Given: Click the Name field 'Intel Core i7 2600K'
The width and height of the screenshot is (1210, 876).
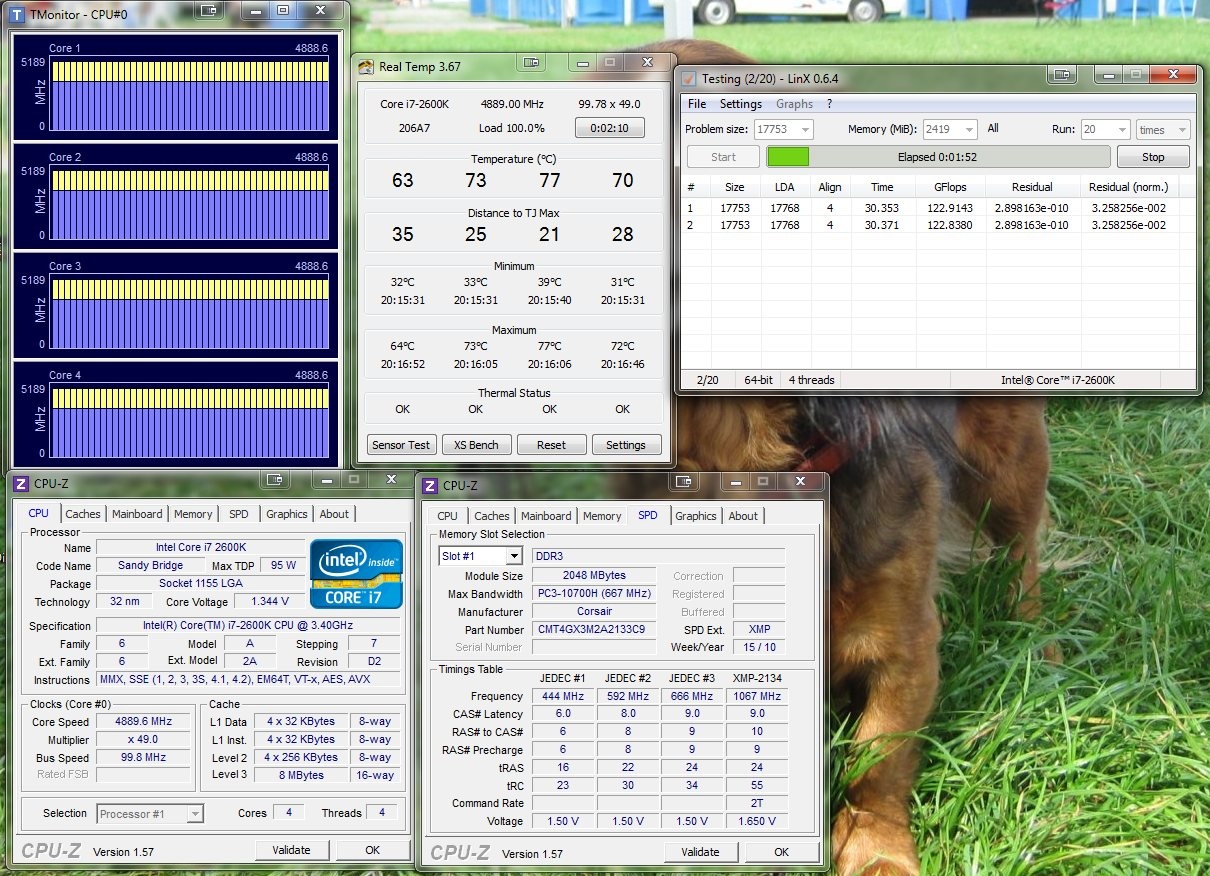Looking at the screenshot, I should [x=201, y=548].
